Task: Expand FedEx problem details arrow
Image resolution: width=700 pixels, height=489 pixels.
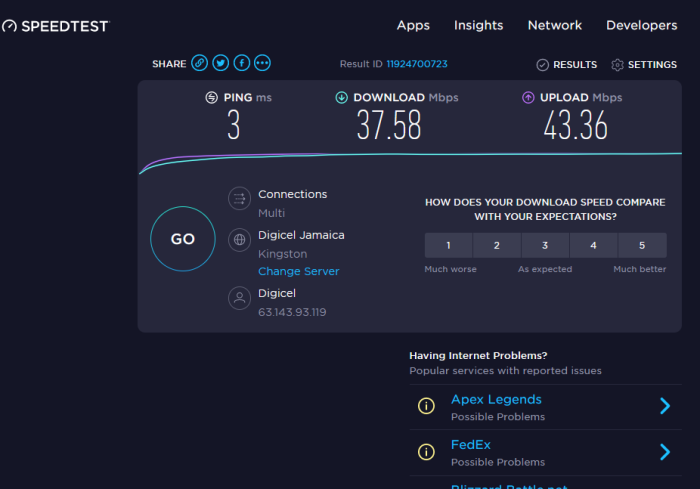Action: [x=664, y=452]
